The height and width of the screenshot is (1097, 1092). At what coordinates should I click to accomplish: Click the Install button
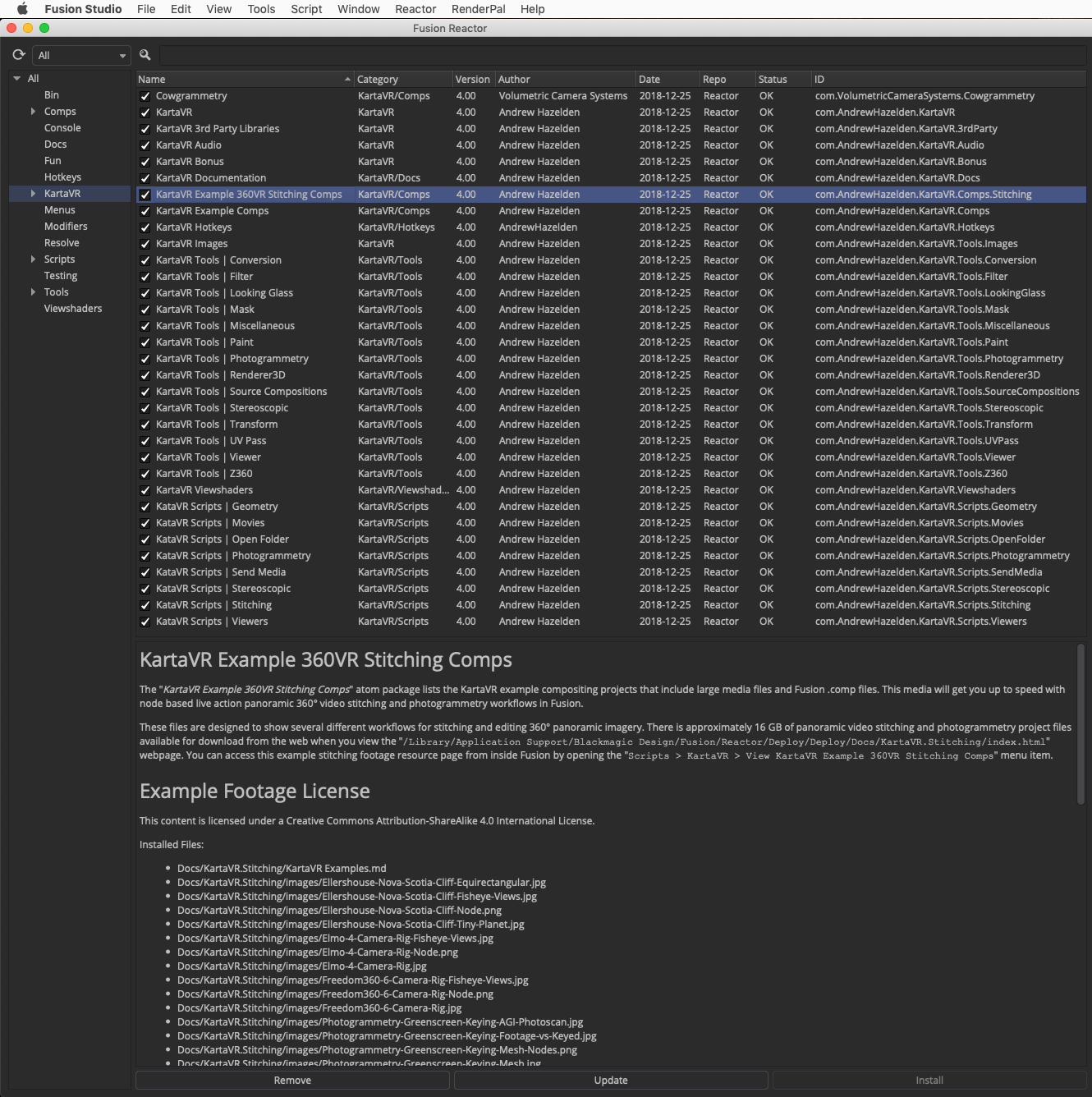[929, 1081]
